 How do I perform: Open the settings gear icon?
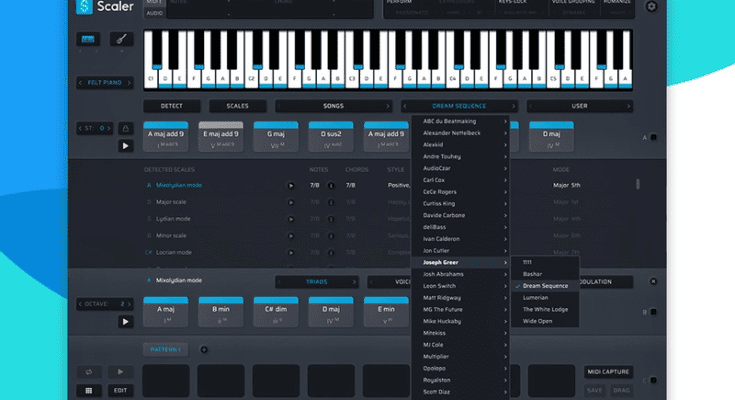(653, 7)
